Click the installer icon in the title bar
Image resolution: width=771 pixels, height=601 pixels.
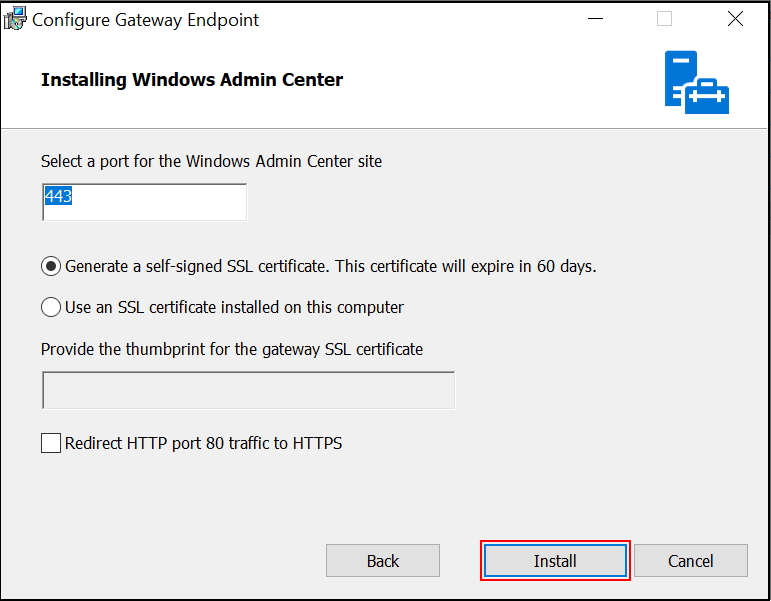coord(15,19)
